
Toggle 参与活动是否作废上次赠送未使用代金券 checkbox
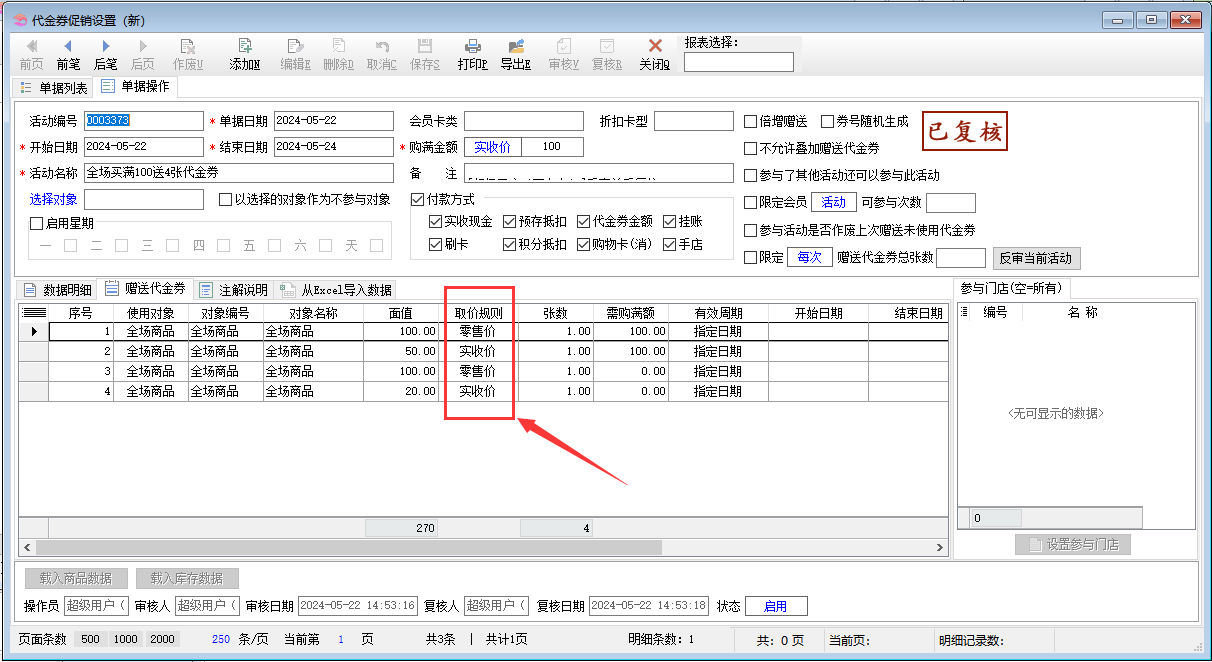[751, 230]
